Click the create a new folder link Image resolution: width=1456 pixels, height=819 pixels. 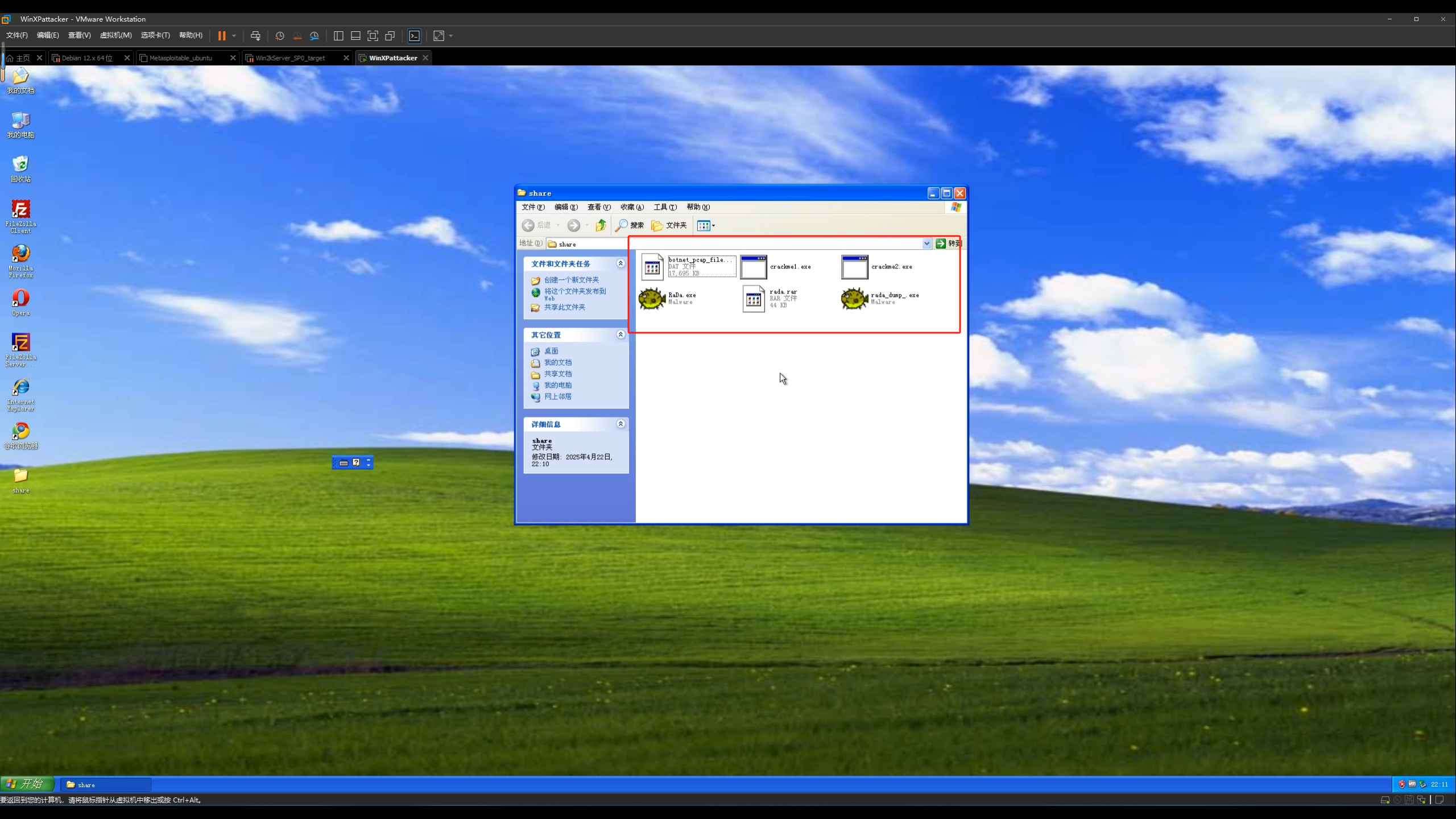click(571, 280)
